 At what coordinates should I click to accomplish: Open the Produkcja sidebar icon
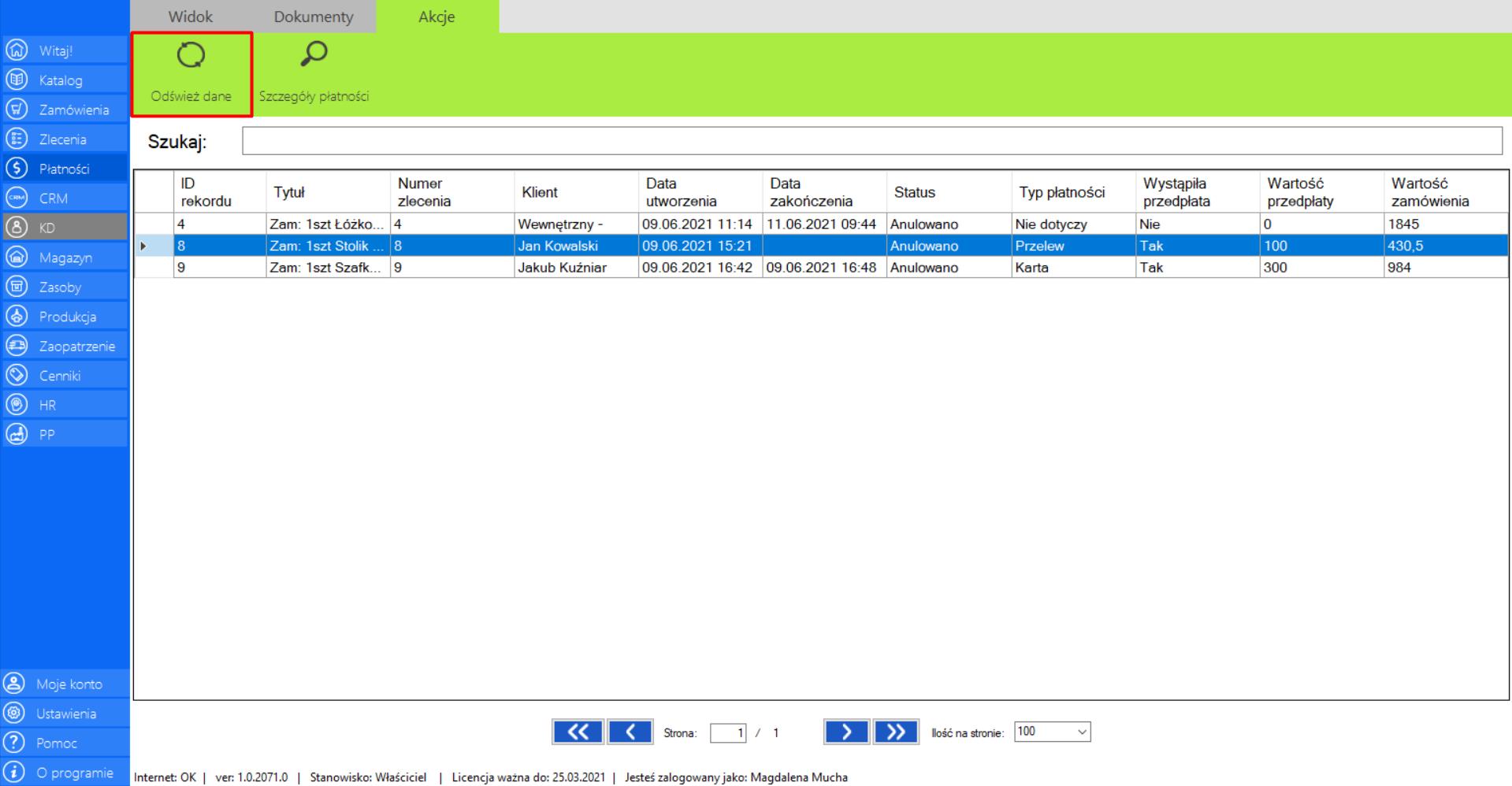tap(16, 316)
